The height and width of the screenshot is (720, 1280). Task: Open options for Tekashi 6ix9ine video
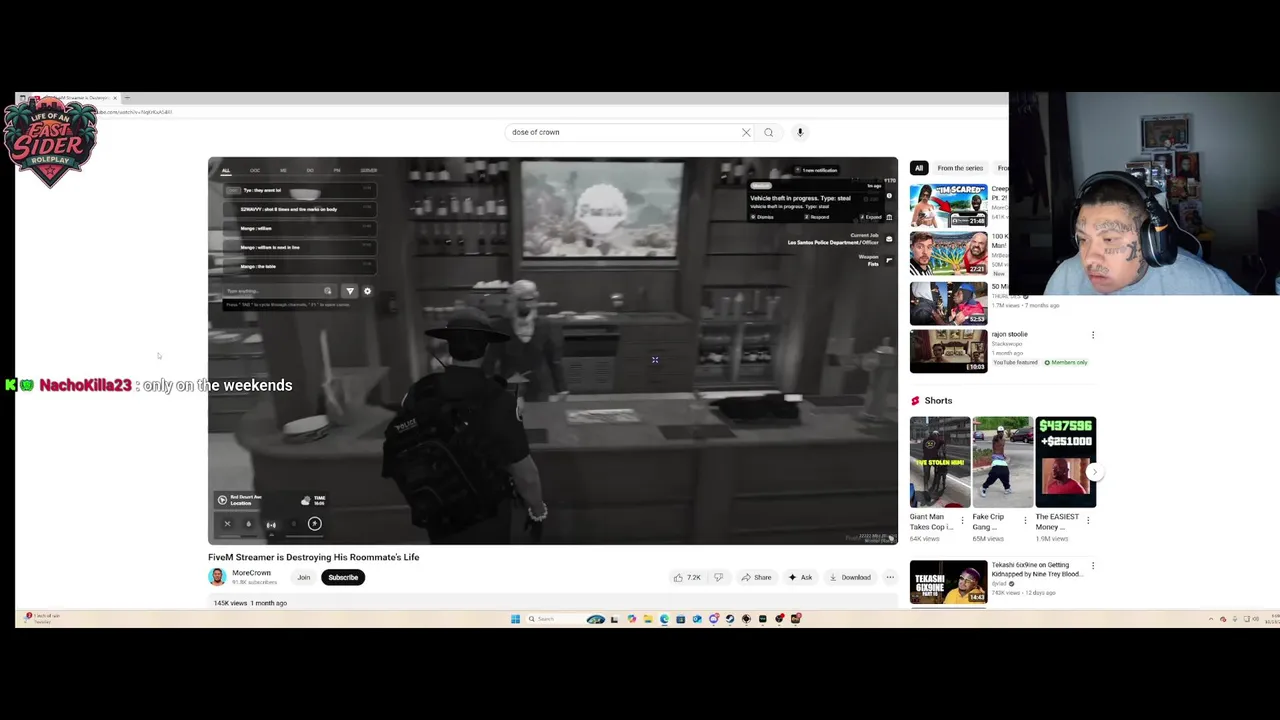tap(1092, 566)
